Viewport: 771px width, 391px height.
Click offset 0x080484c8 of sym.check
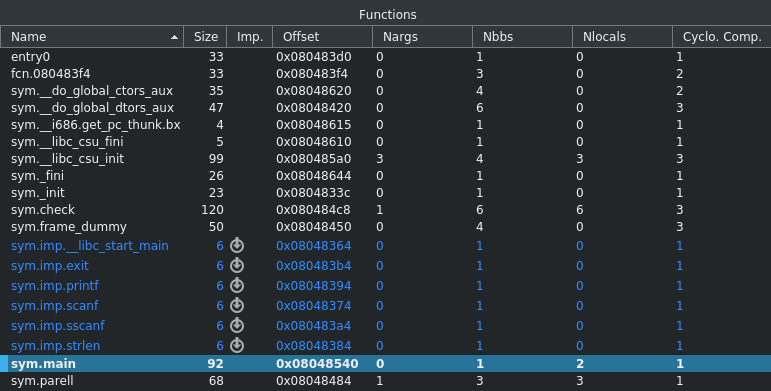313,210
